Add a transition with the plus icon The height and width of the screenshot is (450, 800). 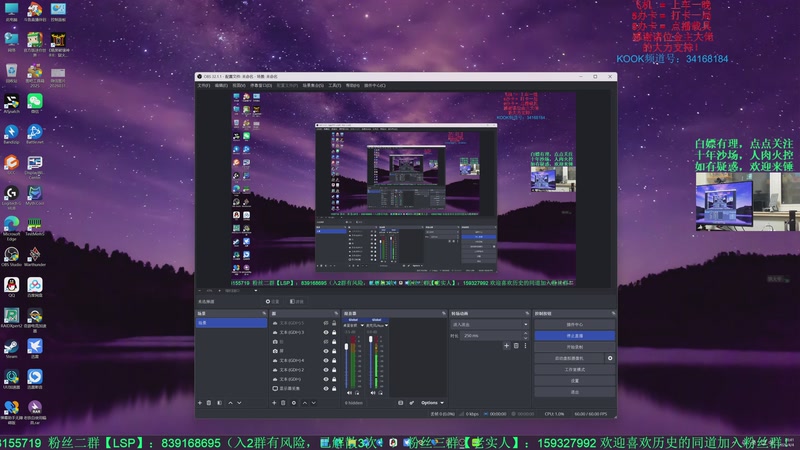pyautogui.click(x=506, y=346)
